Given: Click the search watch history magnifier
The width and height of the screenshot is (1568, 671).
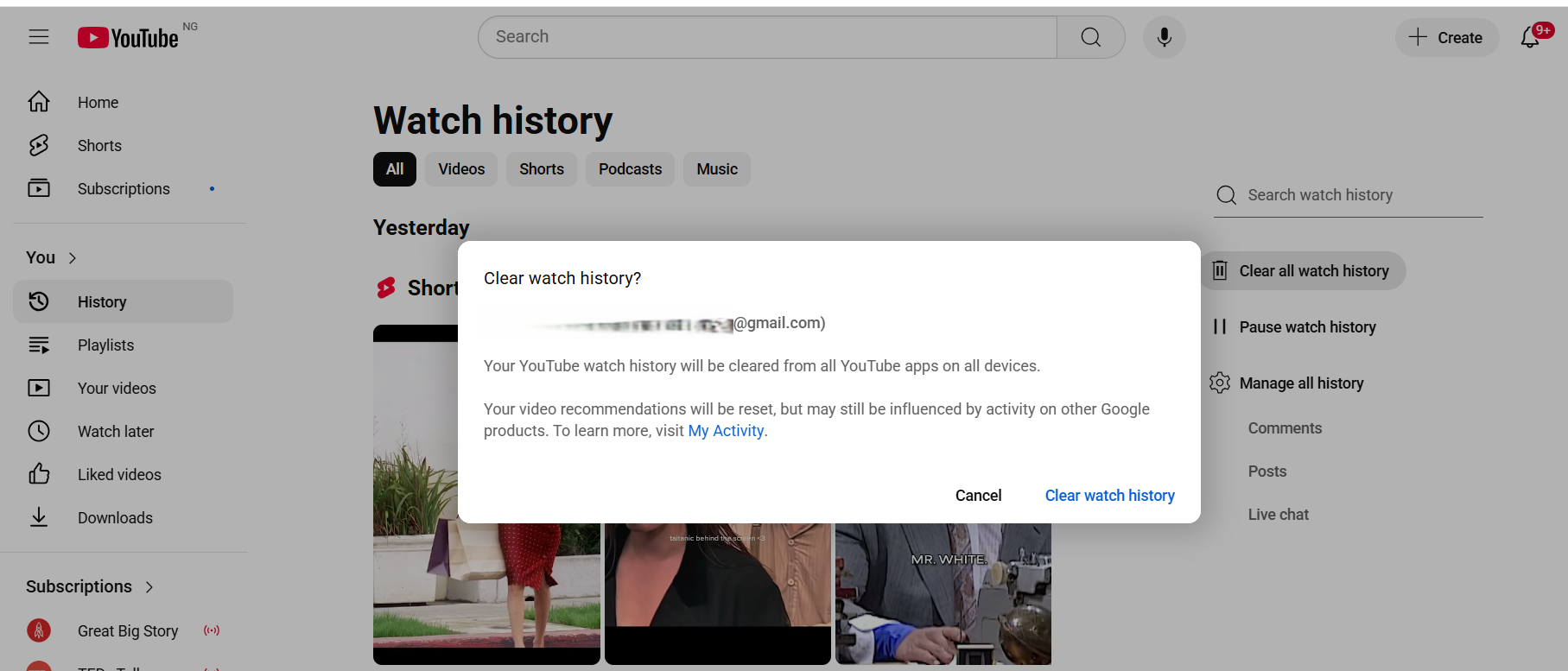Looking at the screenshot, I should [x=1226, y=195].
